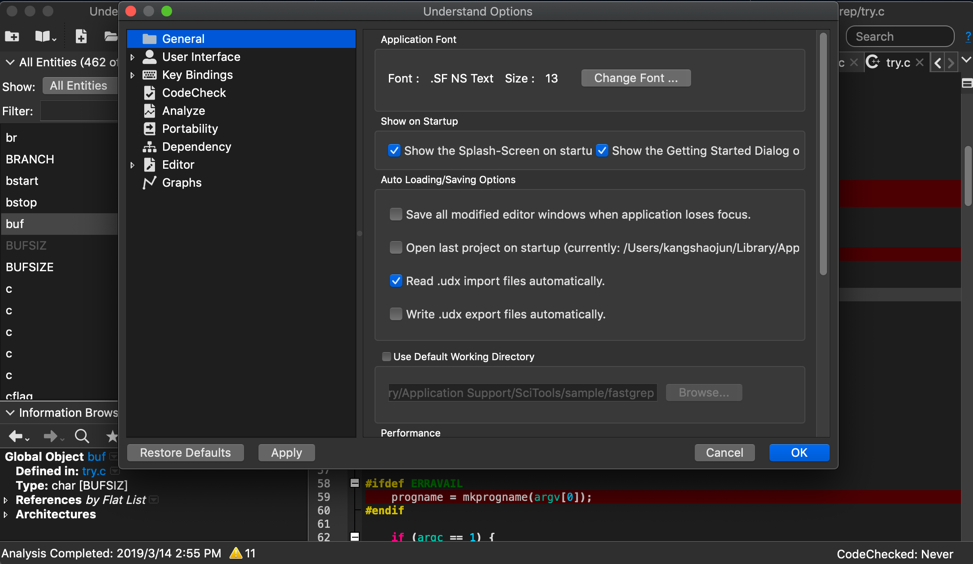This screenshot has width=973, height=564.
Task: Click the Information Browser search magnifier icon
Action: [x=82, y=436]
